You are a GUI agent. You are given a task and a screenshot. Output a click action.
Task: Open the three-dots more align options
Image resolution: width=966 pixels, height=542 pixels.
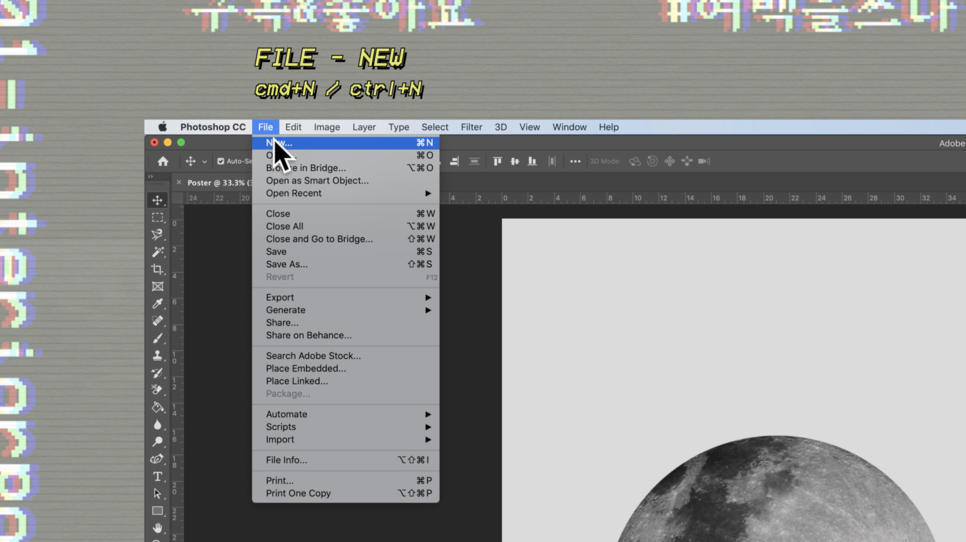click(575, 161)
